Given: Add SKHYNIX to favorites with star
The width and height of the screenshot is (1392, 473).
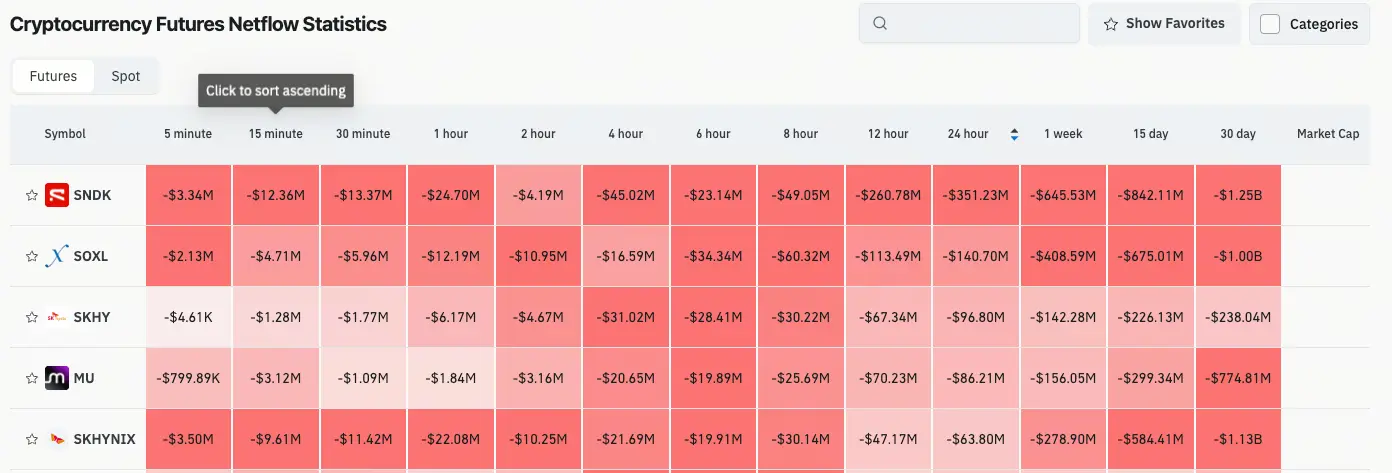Looking at the screenshot, I should coord(31,439).
